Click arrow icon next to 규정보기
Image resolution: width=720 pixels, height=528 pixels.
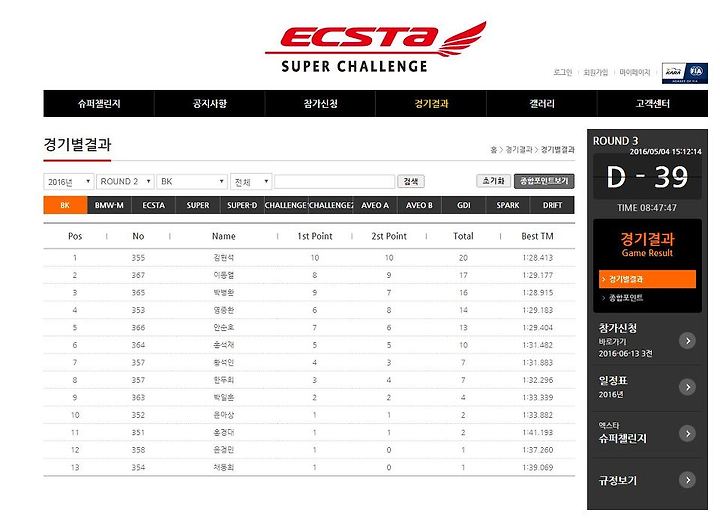pos(687,480)
